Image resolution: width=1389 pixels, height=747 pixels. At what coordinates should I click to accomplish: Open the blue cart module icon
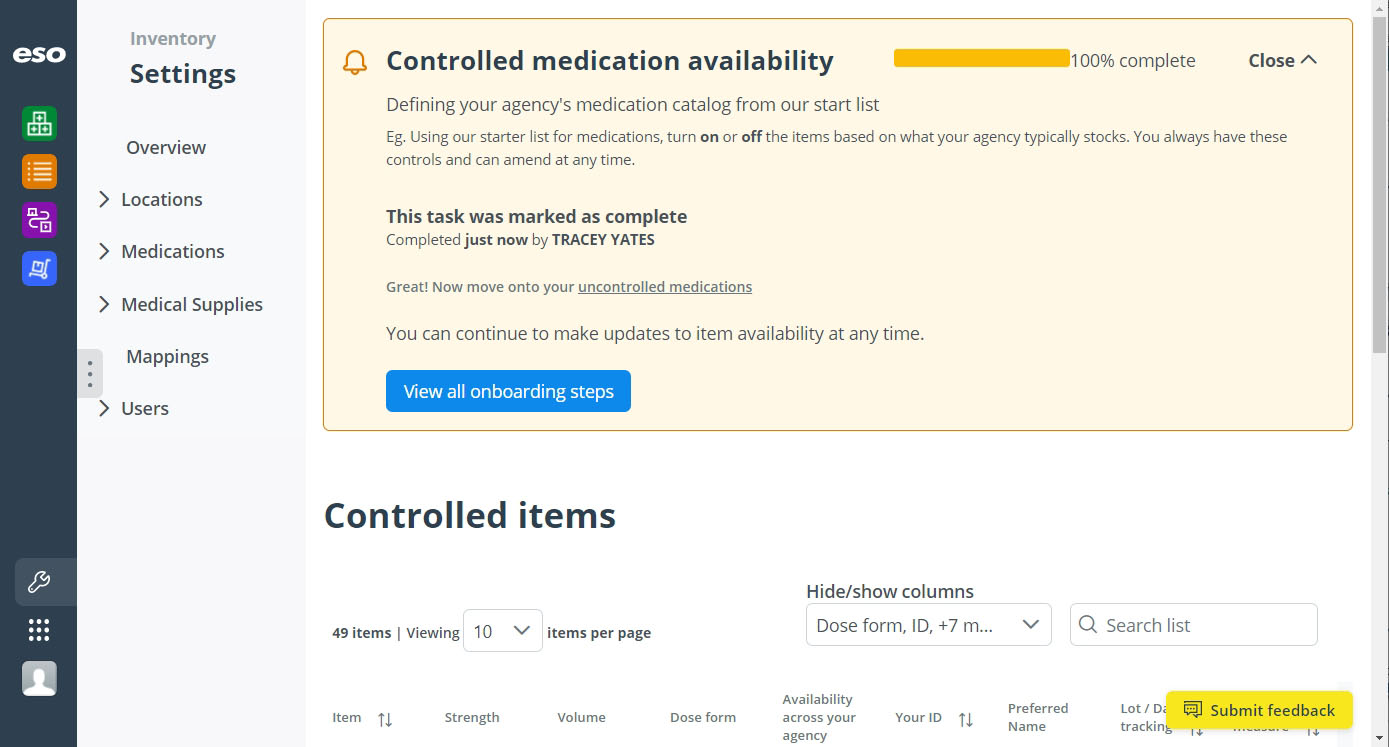tap(39, 268)
